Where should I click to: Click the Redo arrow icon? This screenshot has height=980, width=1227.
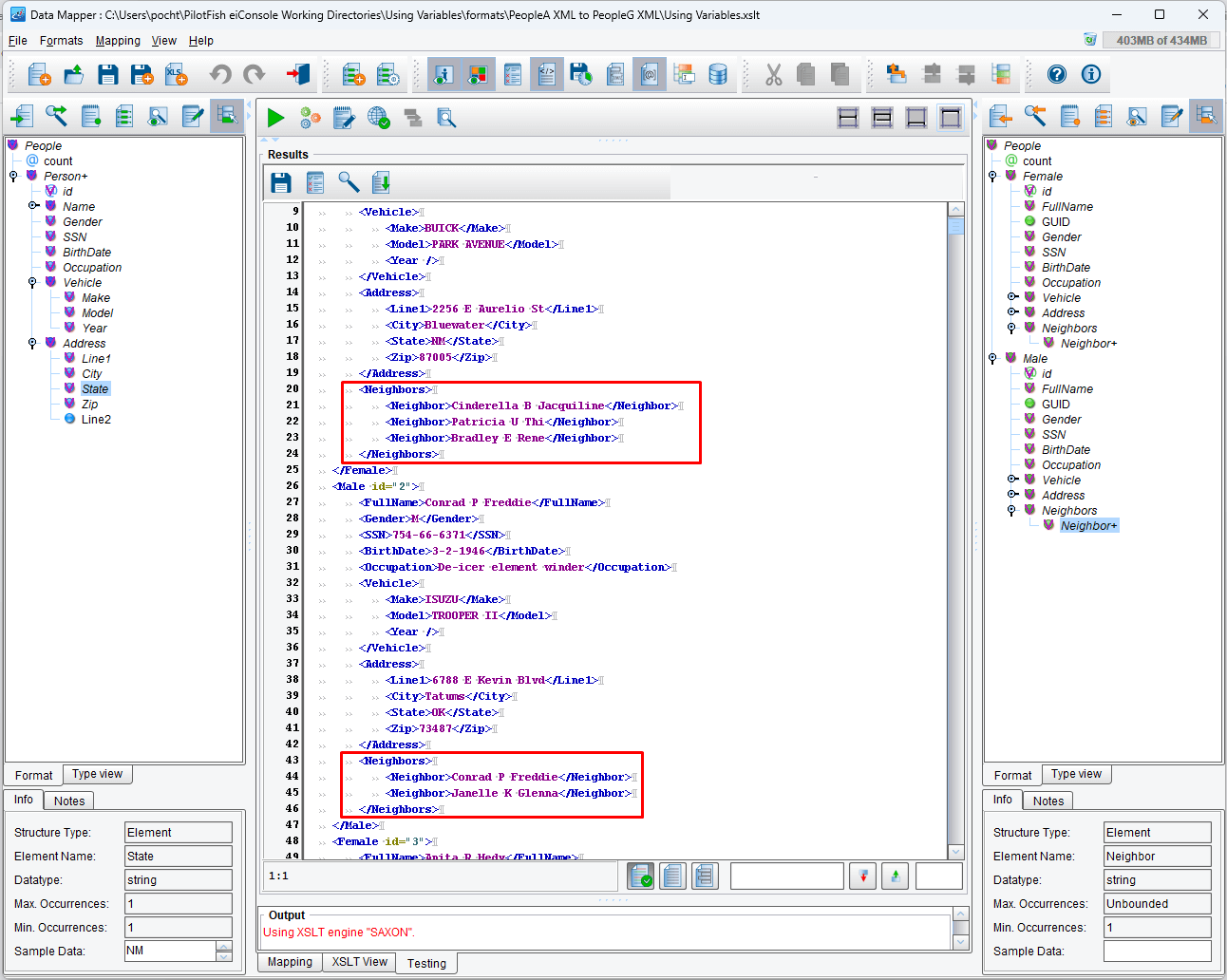pos(255,74)
